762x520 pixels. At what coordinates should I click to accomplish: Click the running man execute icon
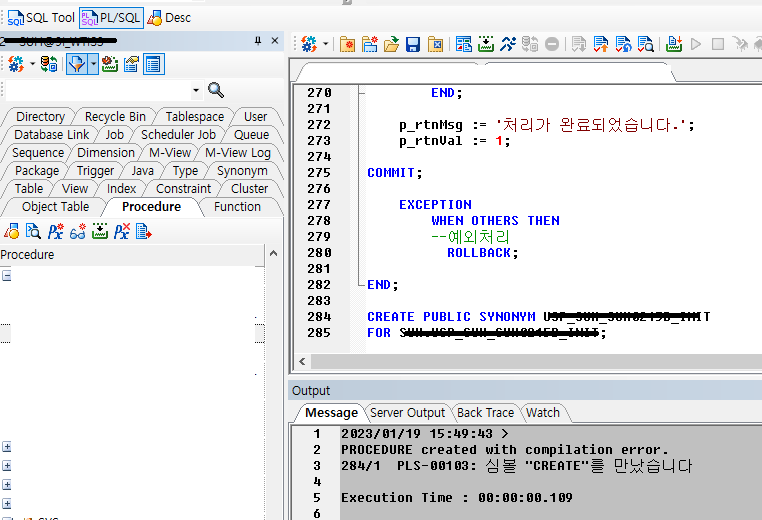pyautogui.click(x=509, y=44)
